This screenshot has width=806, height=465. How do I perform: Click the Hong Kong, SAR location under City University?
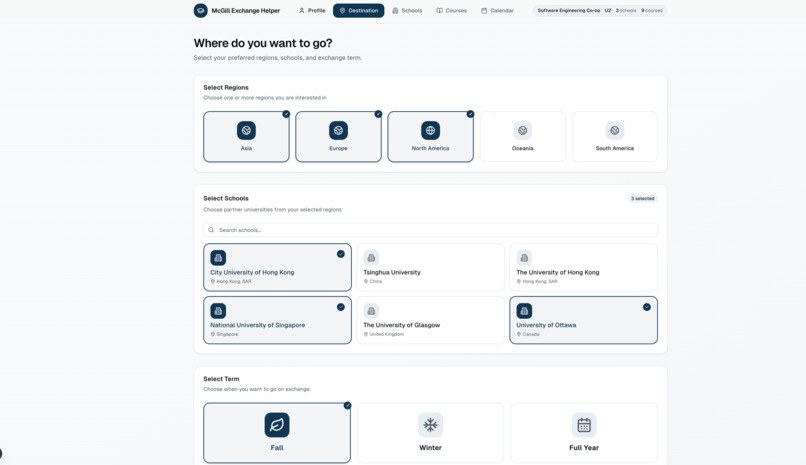234,282
